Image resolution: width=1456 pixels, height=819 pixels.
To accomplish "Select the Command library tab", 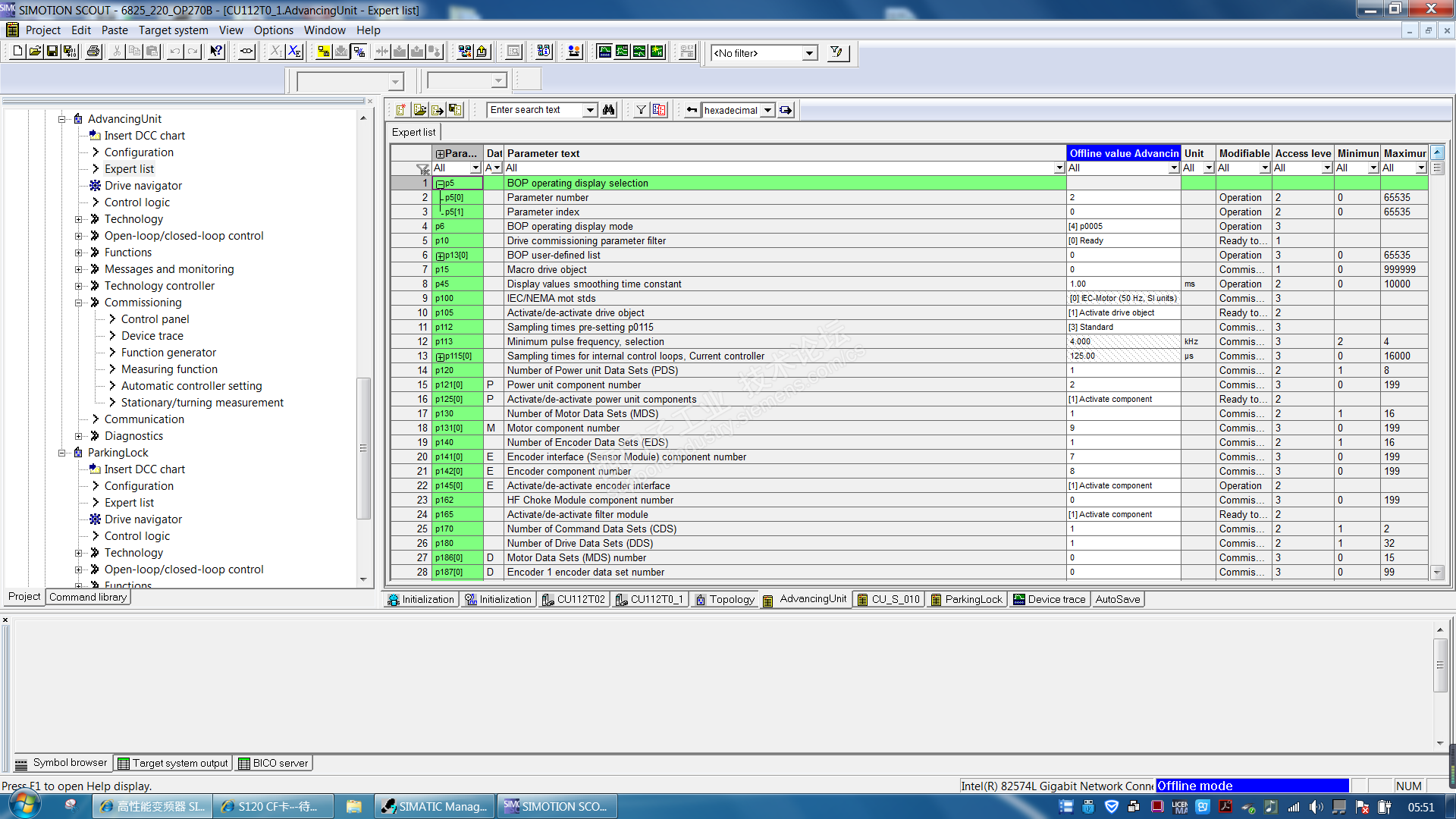I will [x=88, y=597].
